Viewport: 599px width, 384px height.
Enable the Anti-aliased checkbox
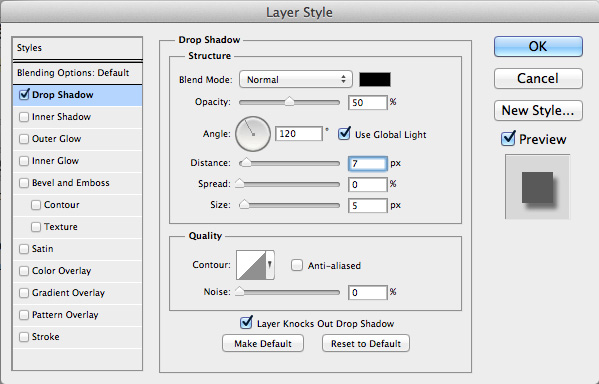point(297,265)
